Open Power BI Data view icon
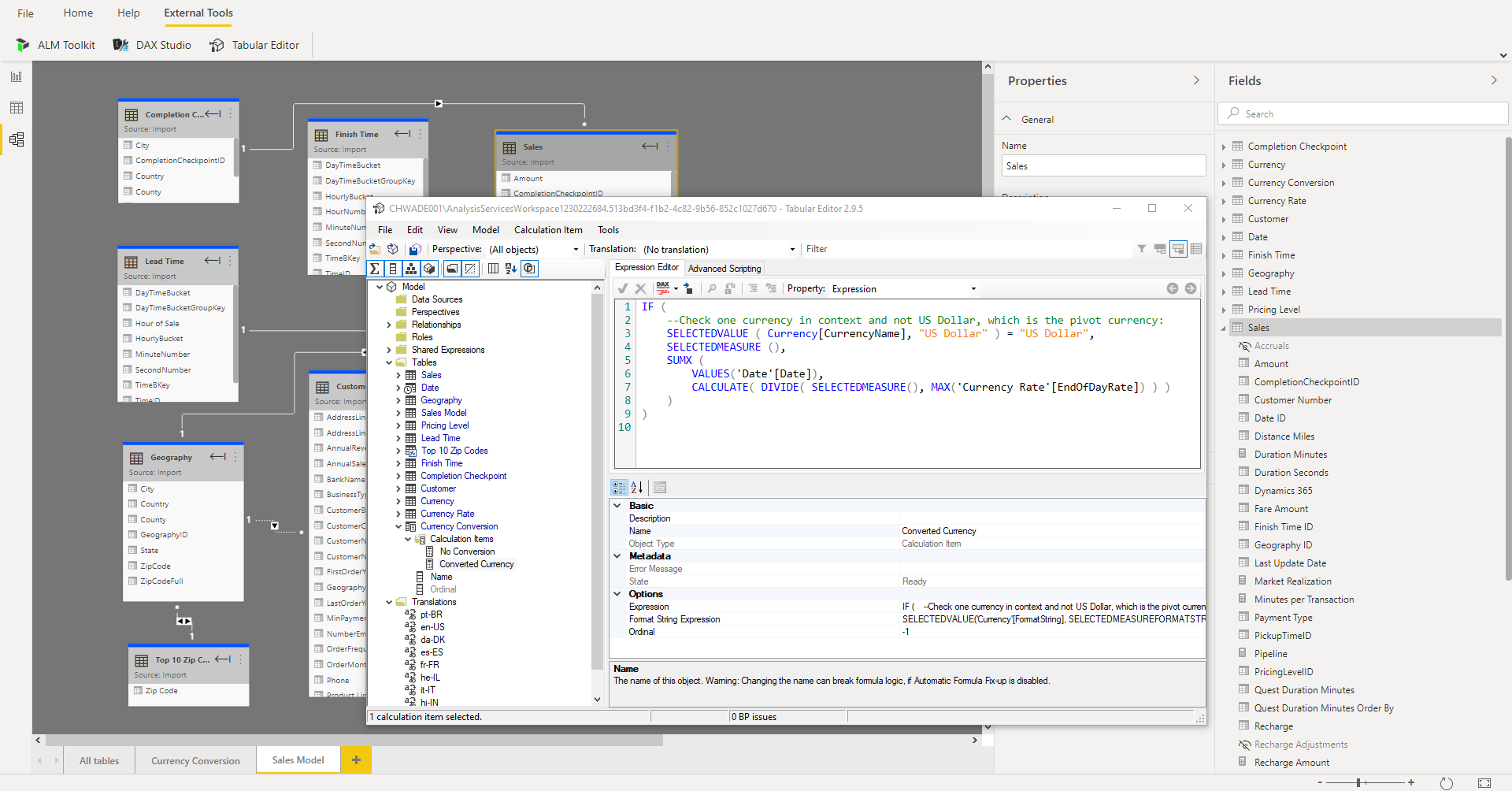 16,108
